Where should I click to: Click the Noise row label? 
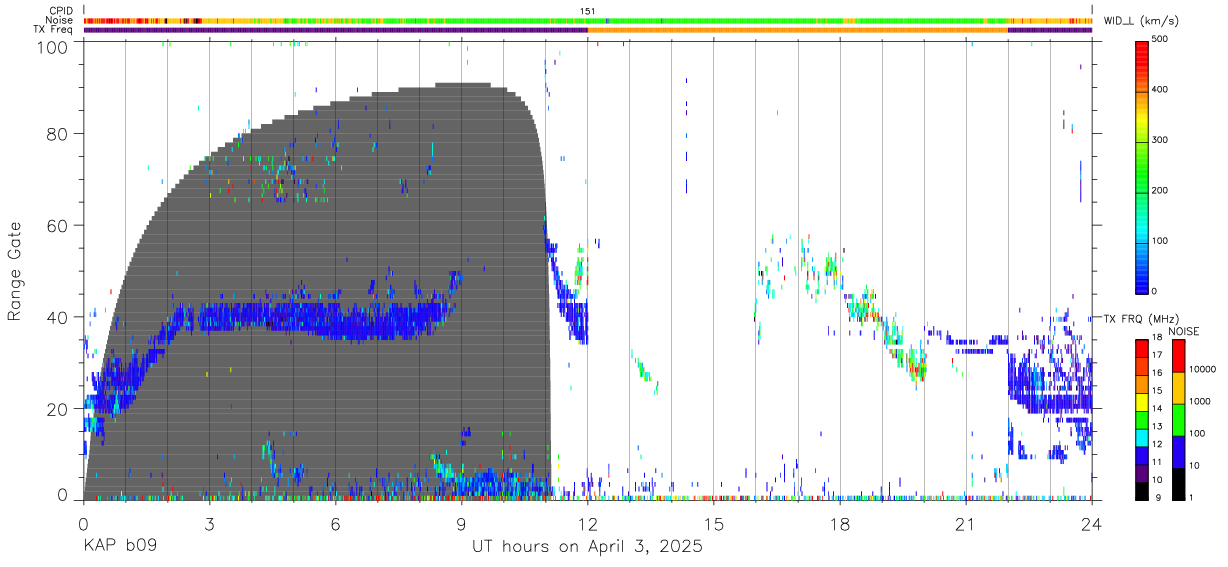pos(60,20)
